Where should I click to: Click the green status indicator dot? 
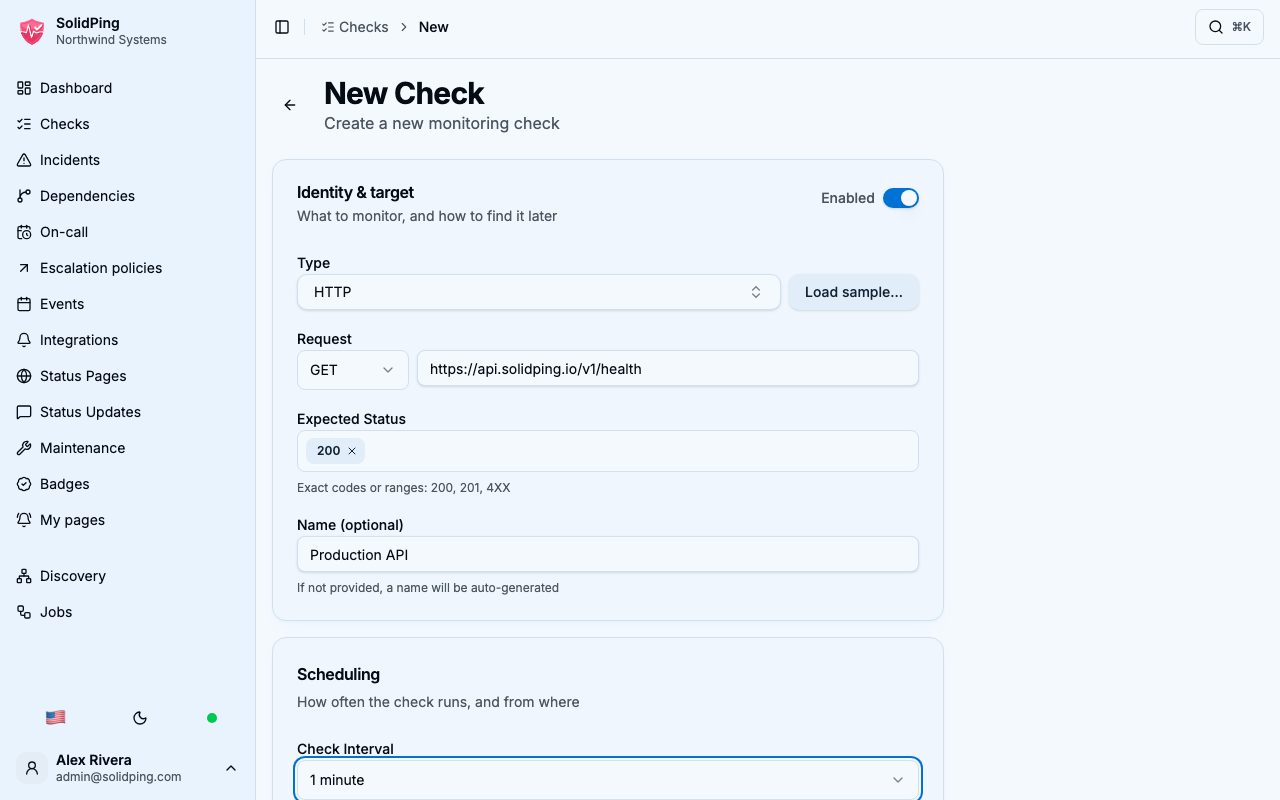coord(212,718)
